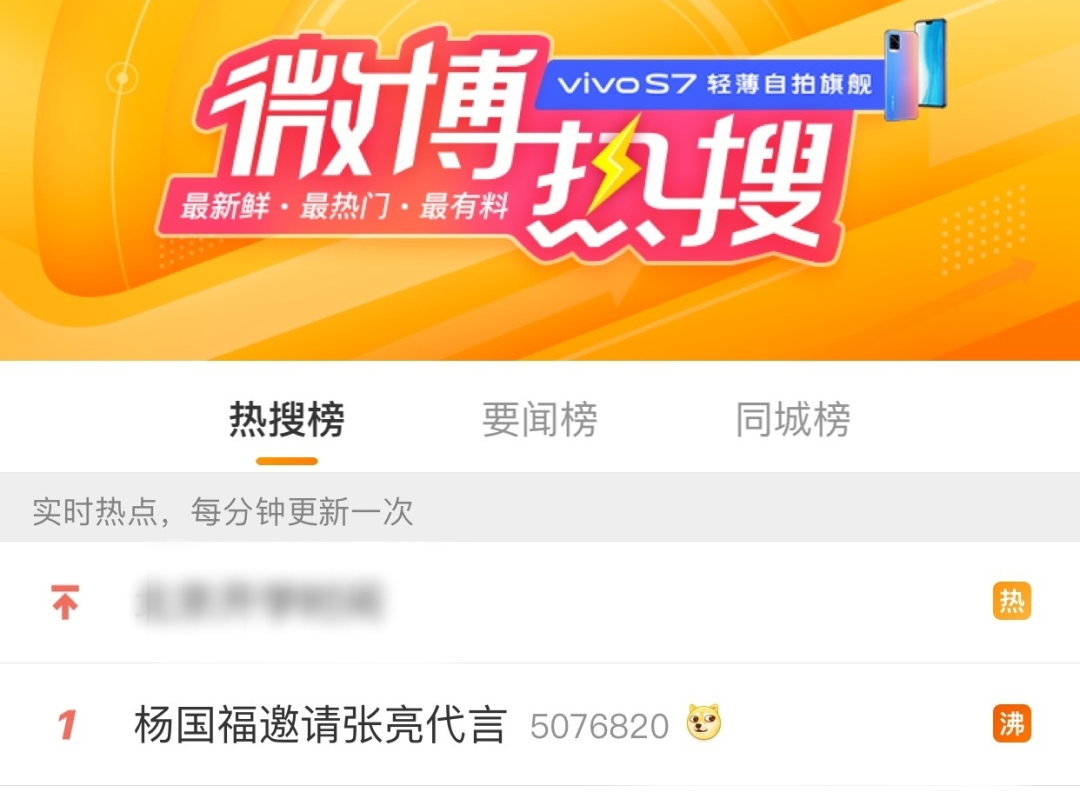Viewport: 1080px width, 799px height.
Task: Open the 要闻榜 tab
Action: [539, 419]
